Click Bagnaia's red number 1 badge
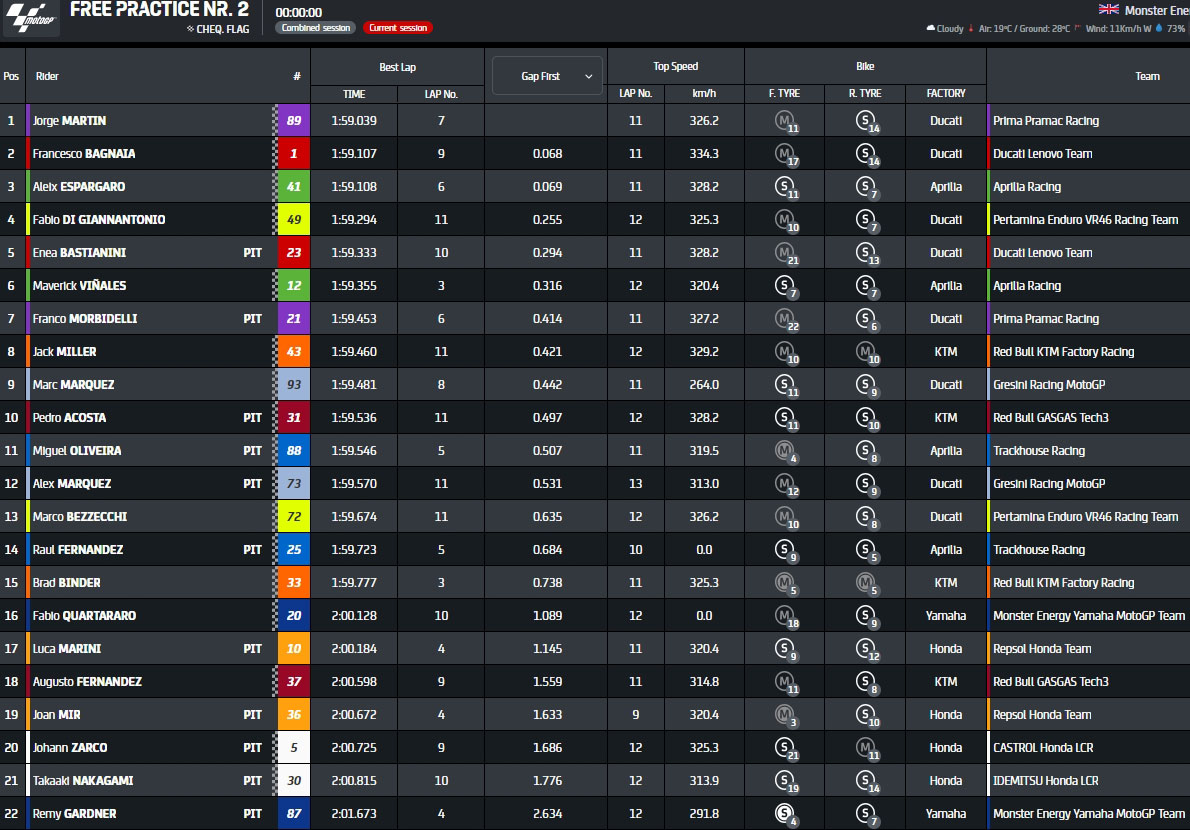The height and width of the screenshot is (830, 1190). [x=294, y=154]
